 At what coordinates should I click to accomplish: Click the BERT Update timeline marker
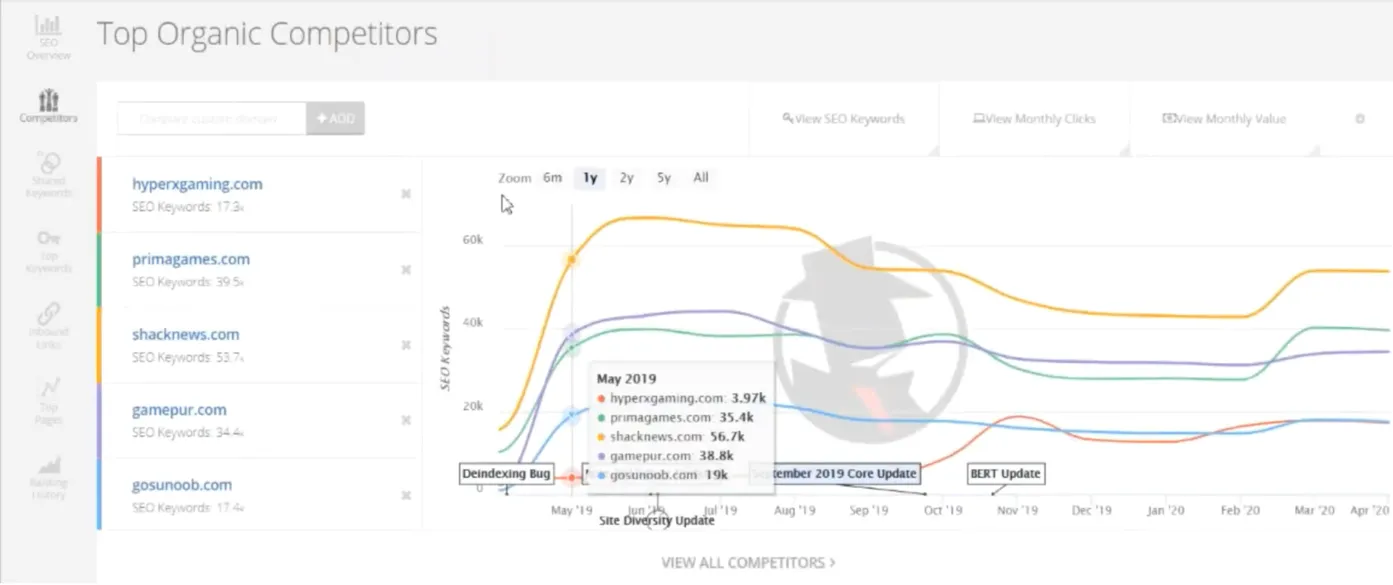coord(1006,474)
